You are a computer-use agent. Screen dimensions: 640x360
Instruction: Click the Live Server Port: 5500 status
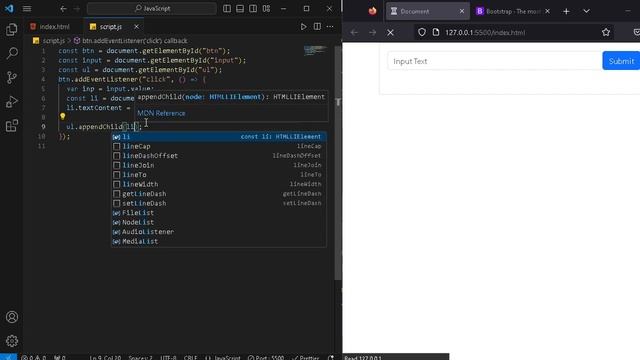(266, 357)
